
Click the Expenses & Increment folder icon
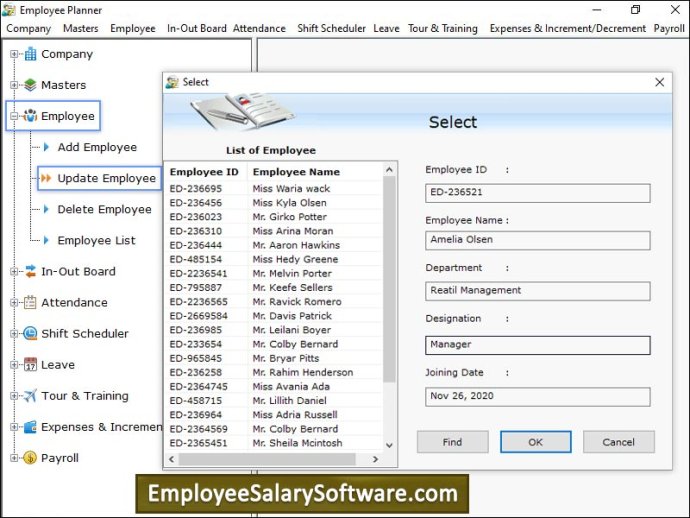pyautogui.click(x=30, y=426)
